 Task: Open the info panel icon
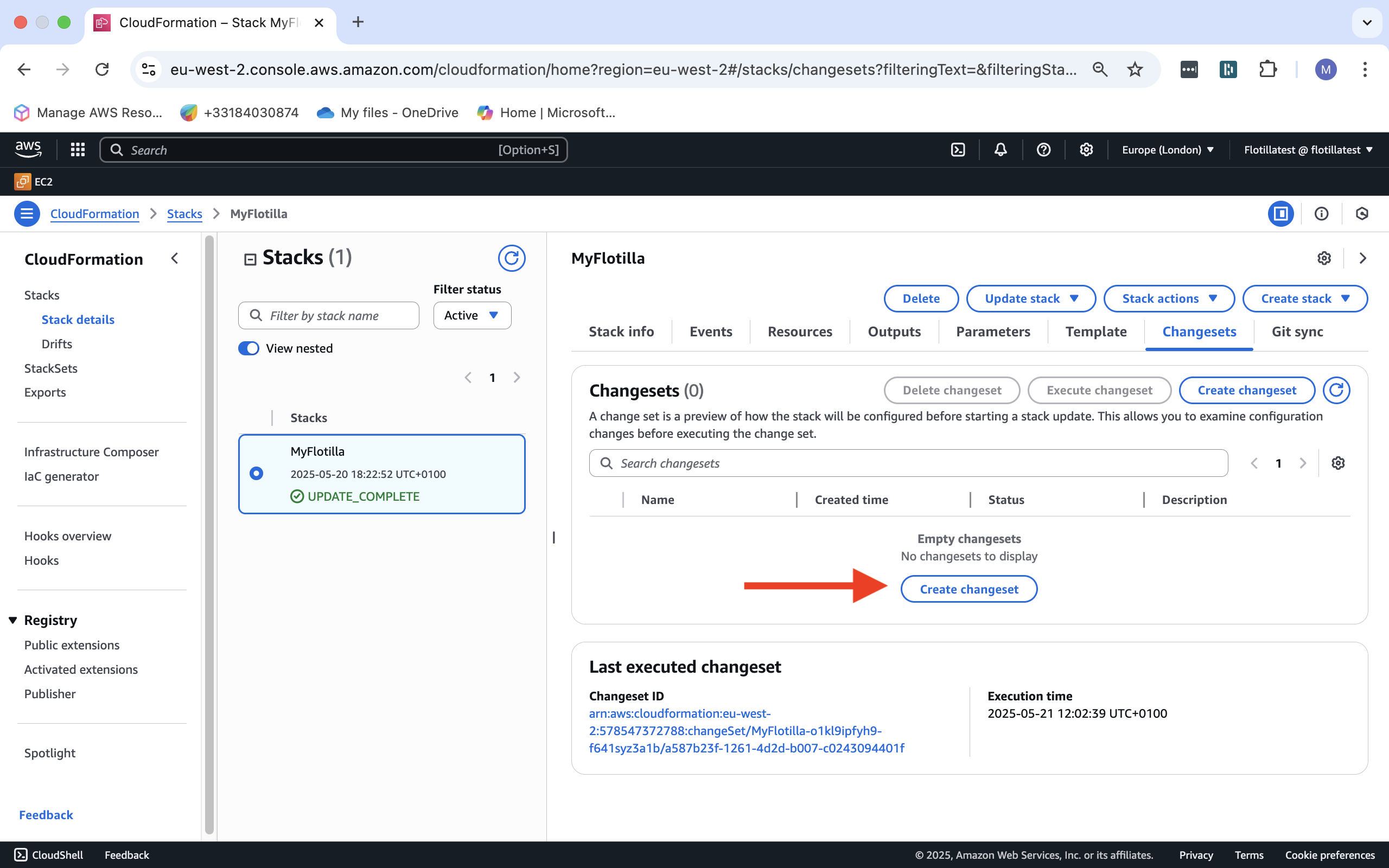pos(1321,214)
